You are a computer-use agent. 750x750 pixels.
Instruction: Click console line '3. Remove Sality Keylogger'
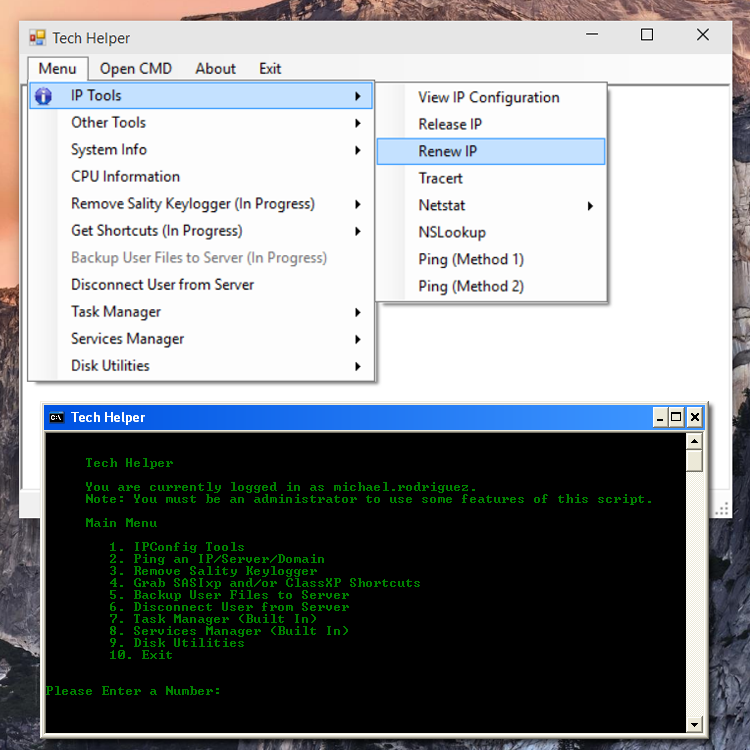(x=213, y=571)
